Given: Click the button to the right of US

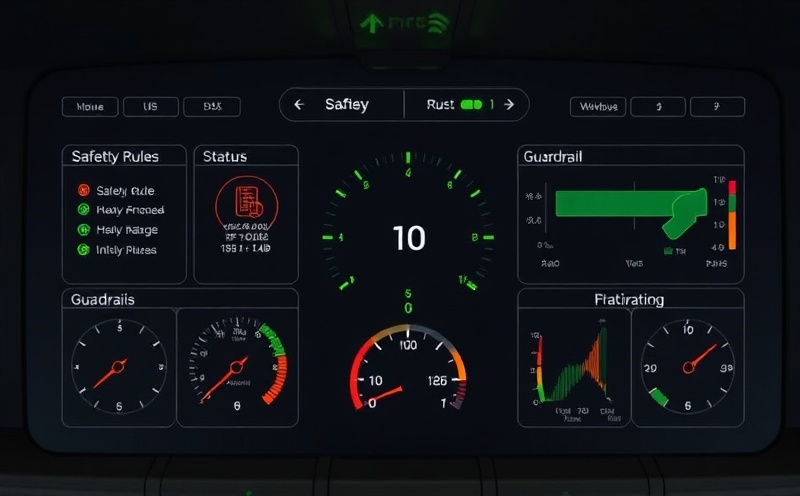Looking at the screenshot, I should coord(212,107).
